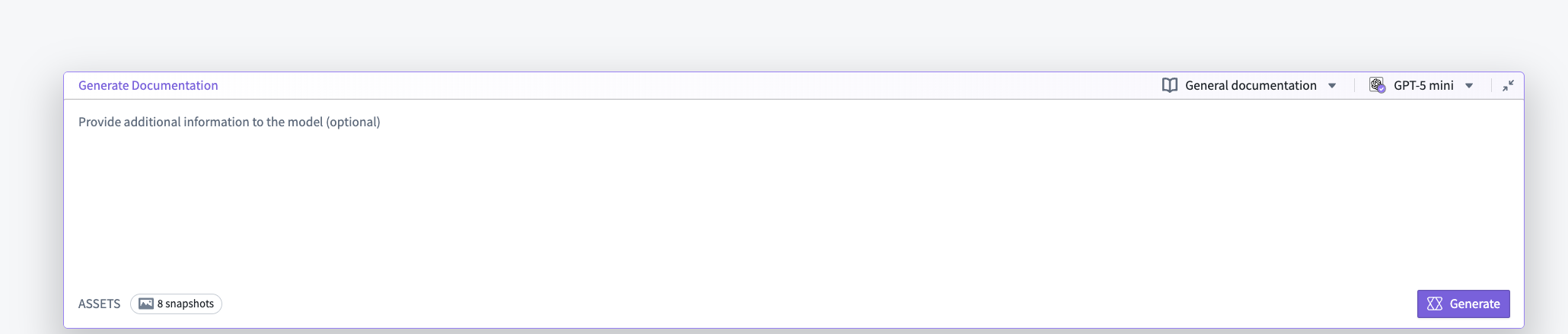
Task: Open the General documentation type dropdown
Action: click(1251, 85)
